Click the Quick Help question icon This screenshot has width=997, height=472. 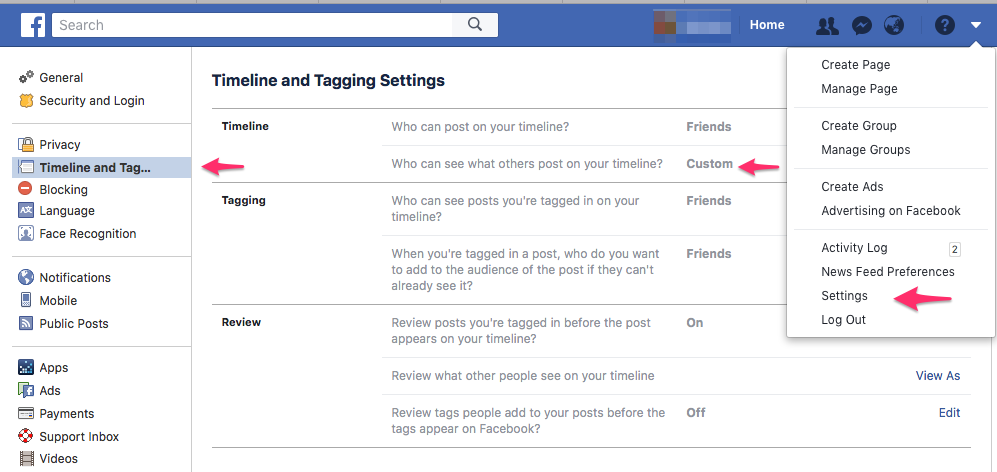(944, 26)
